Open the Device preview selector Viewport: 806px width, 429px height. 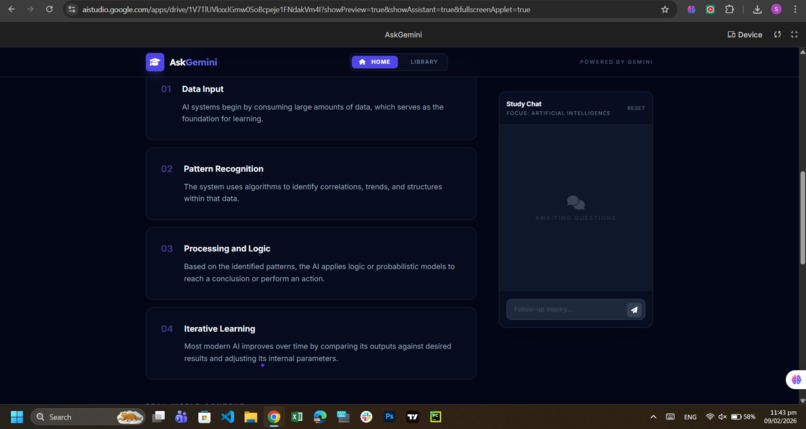click(744, 34)
